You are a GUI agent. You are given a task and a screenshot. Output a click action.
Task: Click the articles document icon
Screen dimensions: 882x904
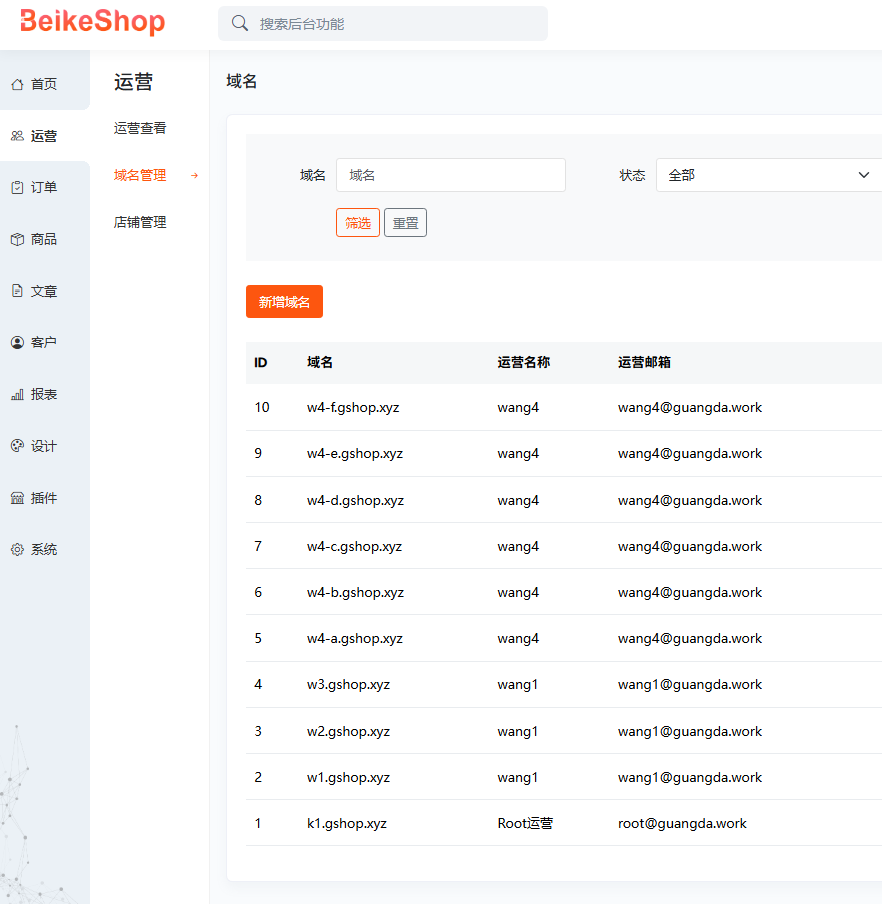click(17, 291)
